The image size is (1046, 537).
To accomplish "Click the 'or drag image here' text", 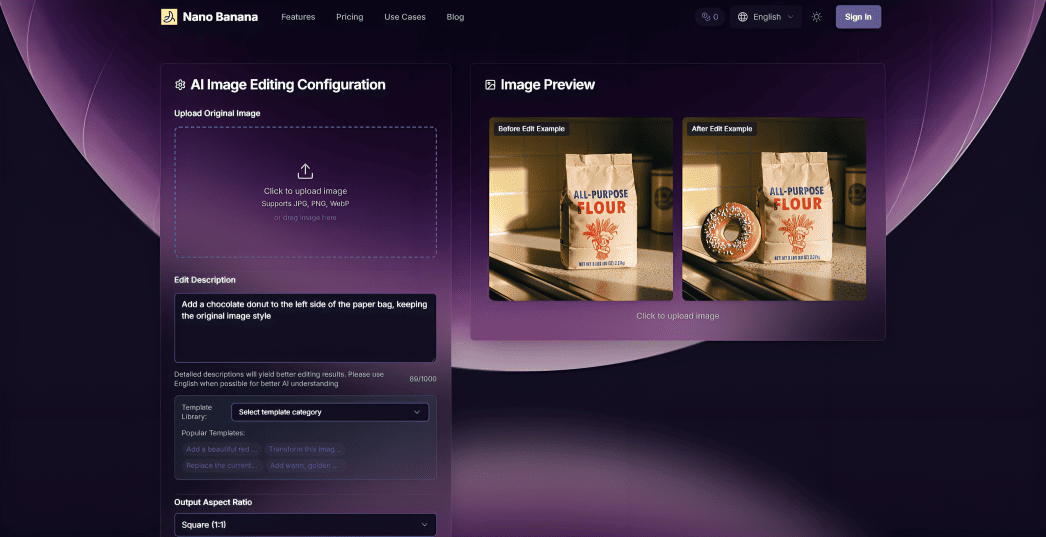I will (x=305, y=217).
